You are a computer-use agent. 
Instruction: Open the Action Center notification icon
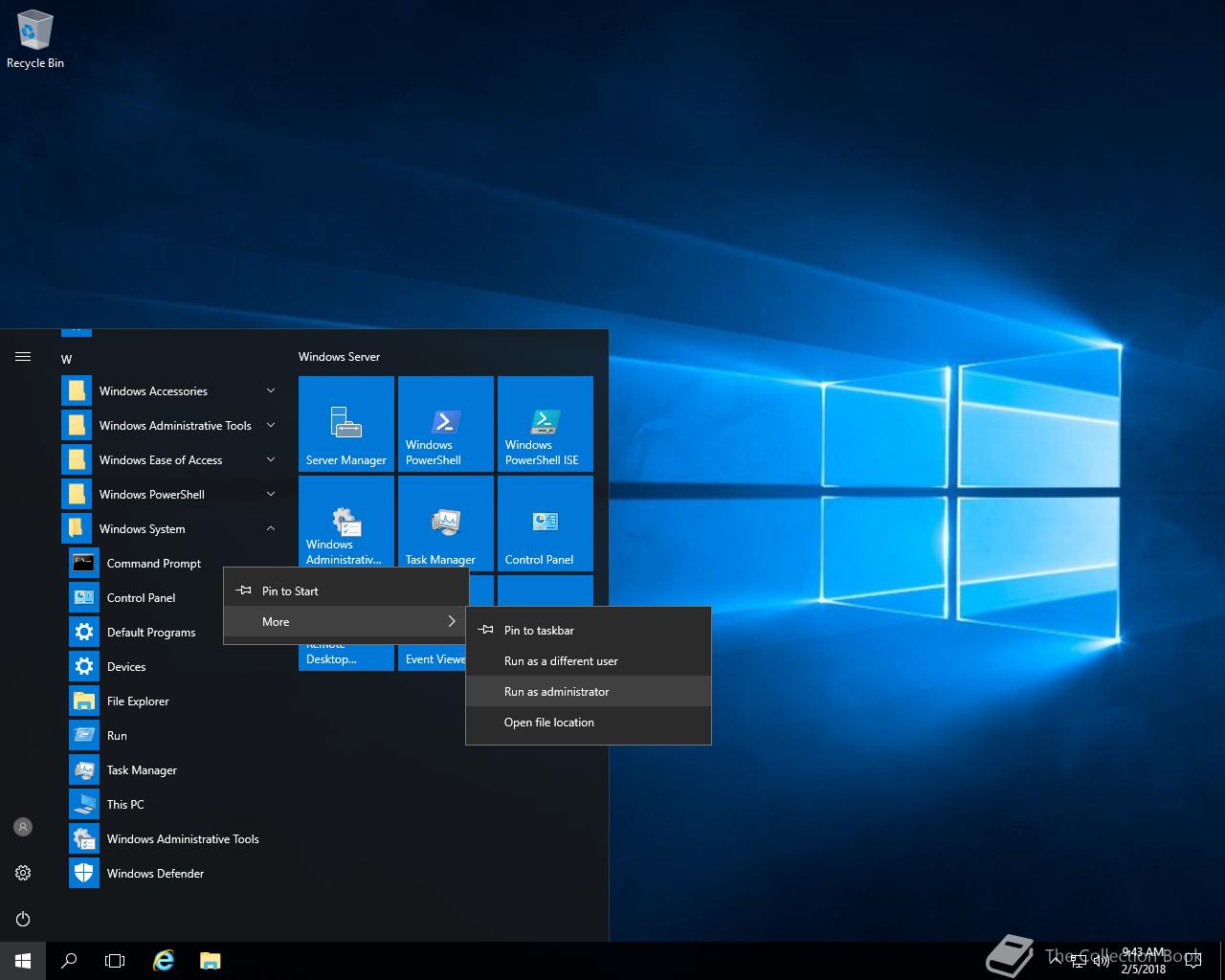click(x=1193, y=961)
